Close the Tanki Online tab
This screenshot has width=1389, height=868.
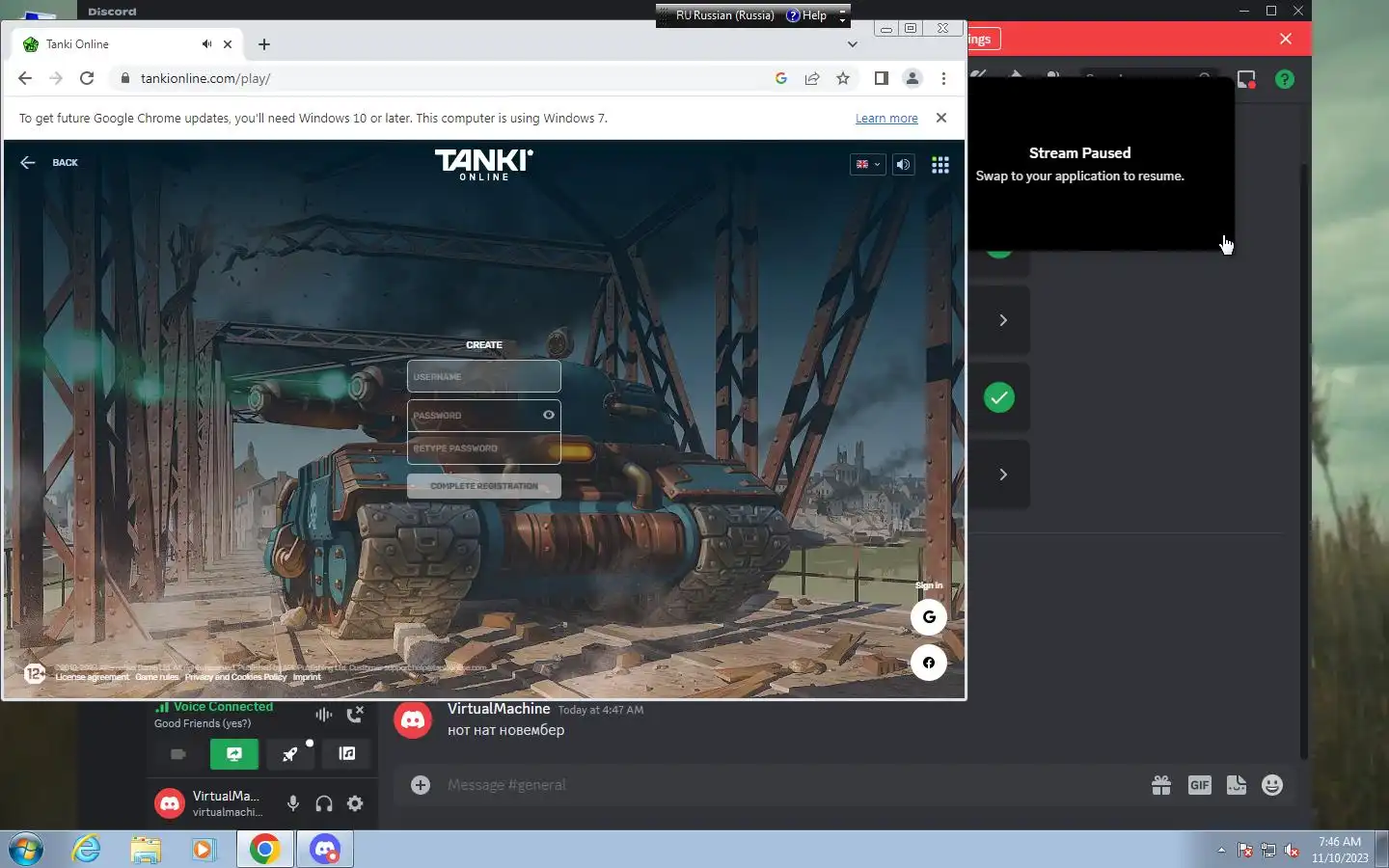pos(228,44)
